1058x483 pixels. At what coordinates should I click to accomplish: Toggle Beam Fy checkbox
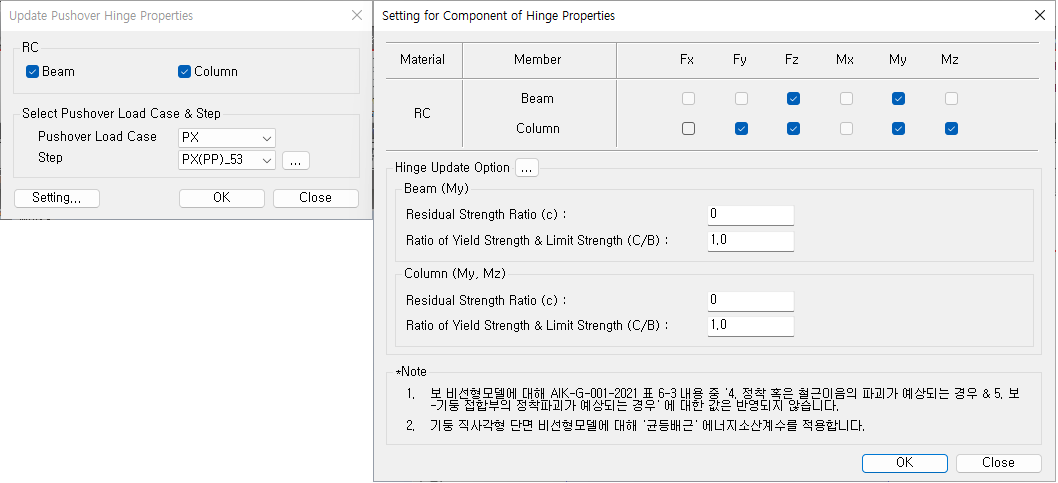[x=741, y=98]
